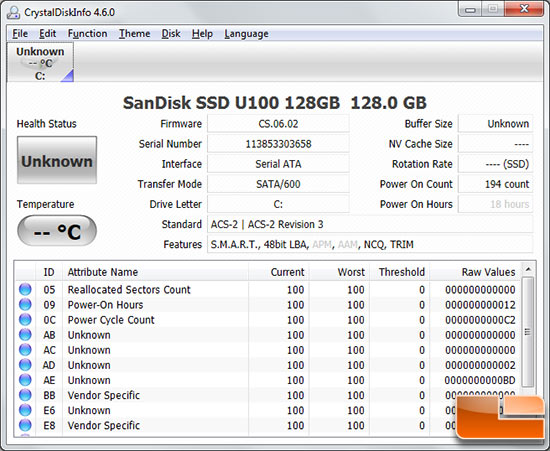Open the Disk menu

pos(171,34)
